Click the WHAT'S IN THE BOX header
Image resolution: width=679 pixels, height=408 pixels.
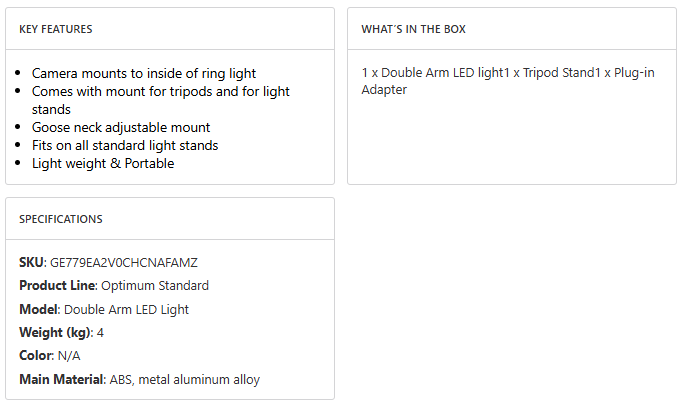(413, 29)
